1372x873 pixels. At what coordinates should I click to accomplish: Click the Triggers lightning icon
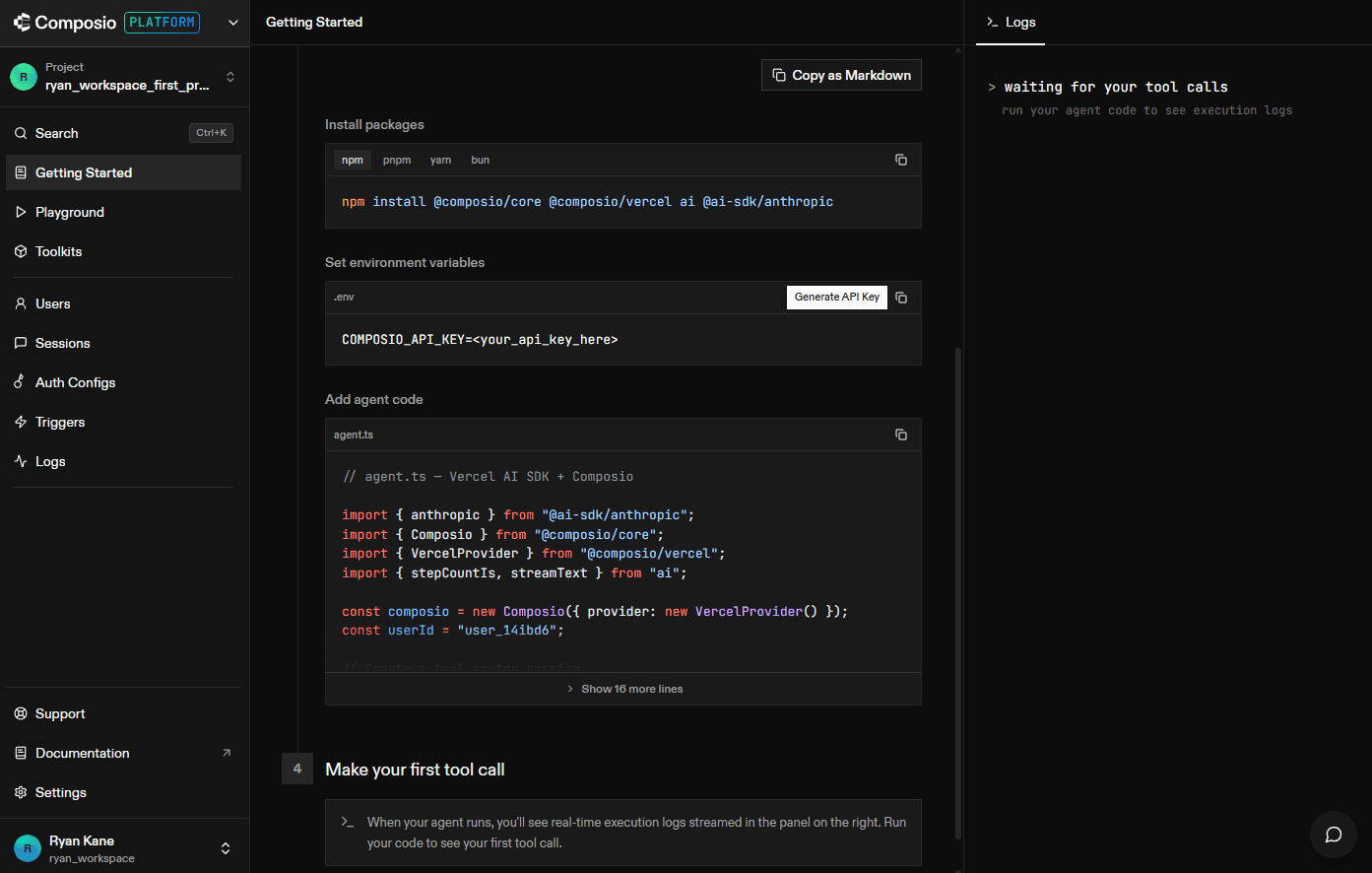pyautogui.click(x=21, y=422)
